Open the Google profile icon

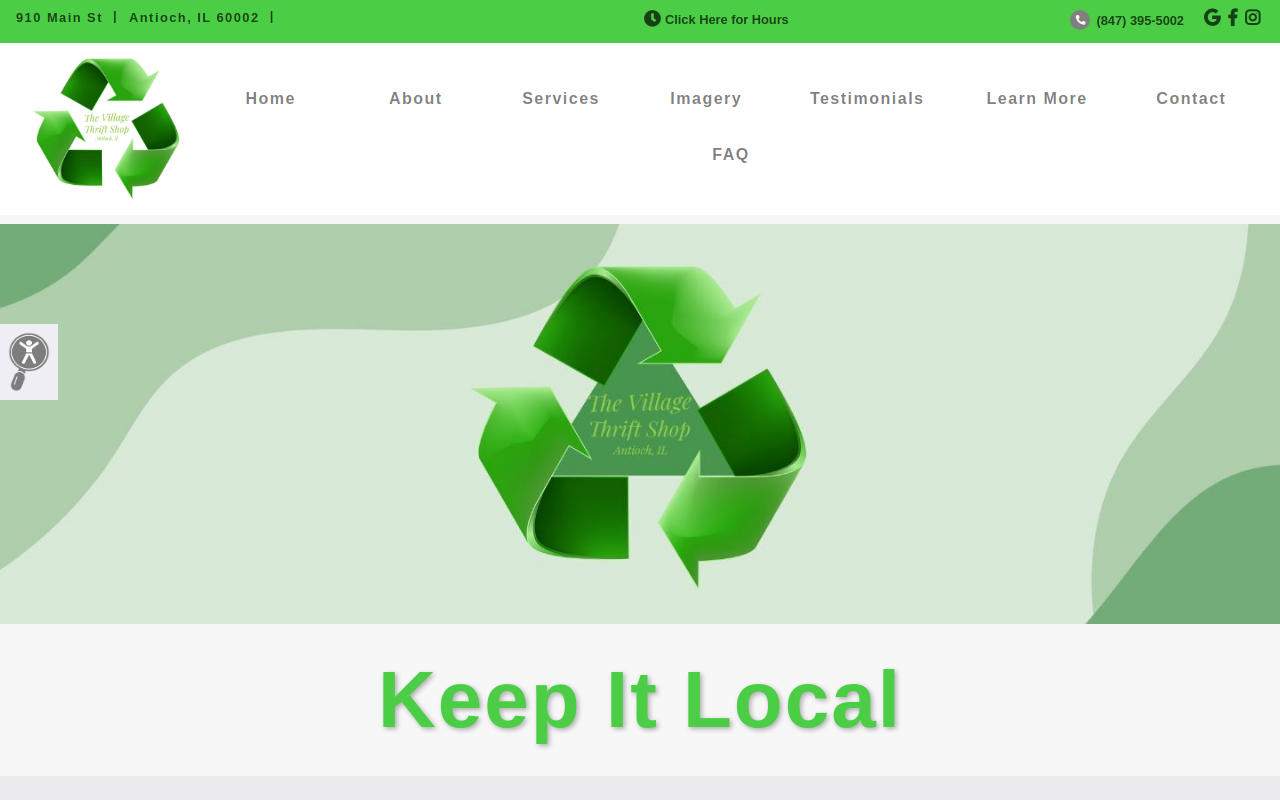point(1212,18)
